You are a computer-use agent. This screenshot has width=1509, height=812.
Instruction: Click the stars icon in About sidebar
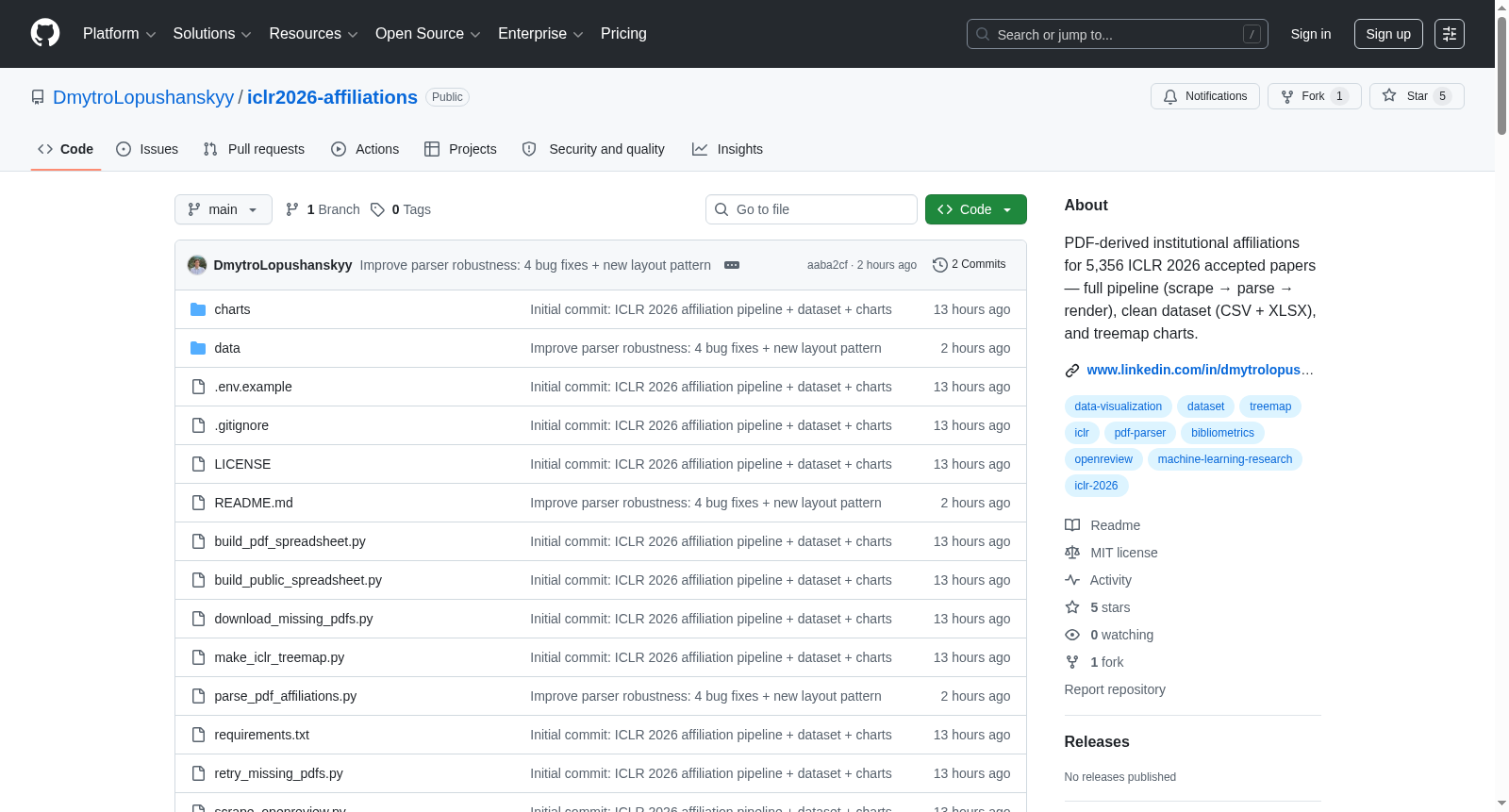click(x=1072, y=607)
